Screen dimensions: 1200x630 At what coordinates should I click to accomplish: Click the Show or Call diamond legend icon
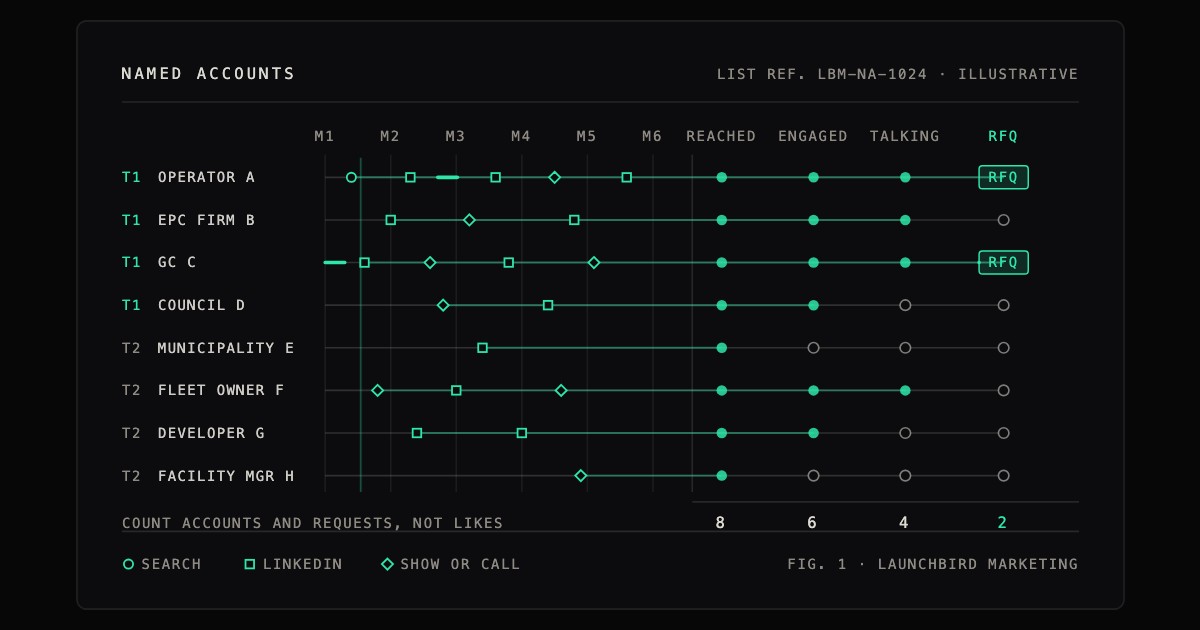coord(387,564)
